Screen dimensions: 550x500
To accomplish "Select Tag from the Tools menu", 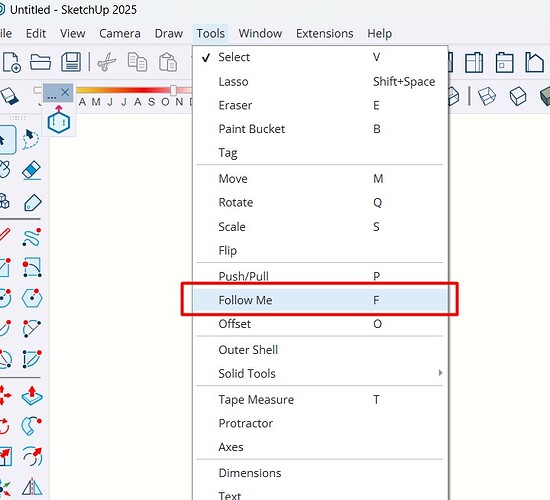I will 320,153.
